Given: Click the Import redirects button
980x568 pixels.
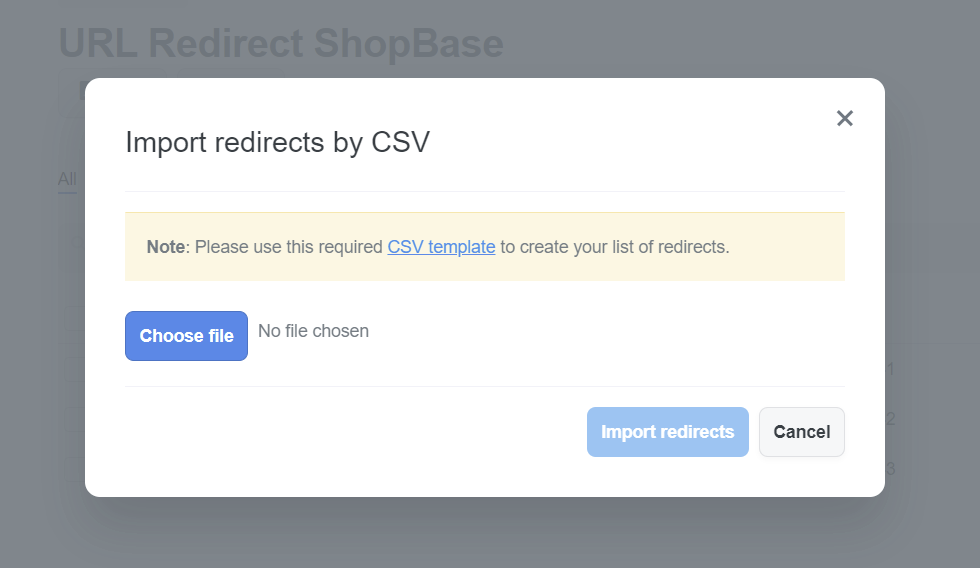Looking at the screenshot, I should (x=668, y=432).
